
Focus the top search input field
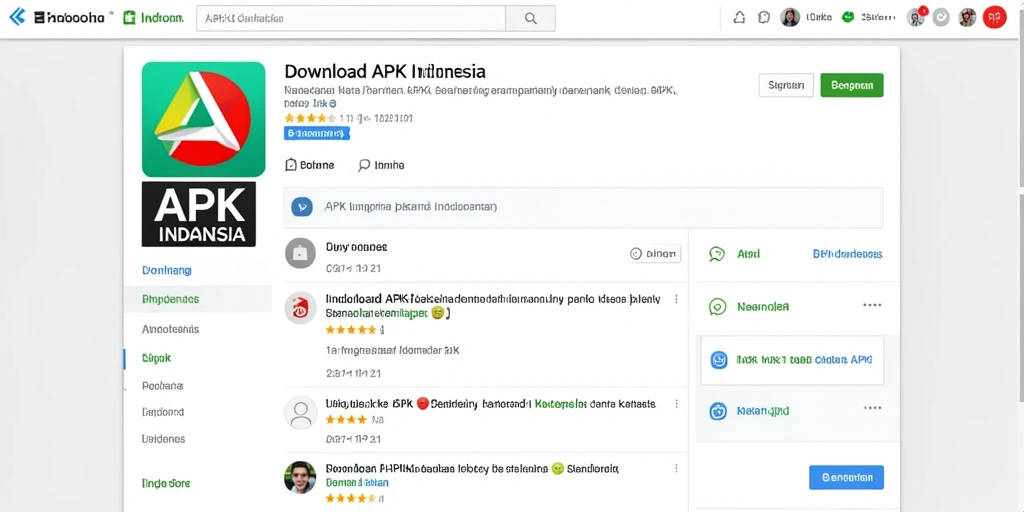click(x=351, y=18)
